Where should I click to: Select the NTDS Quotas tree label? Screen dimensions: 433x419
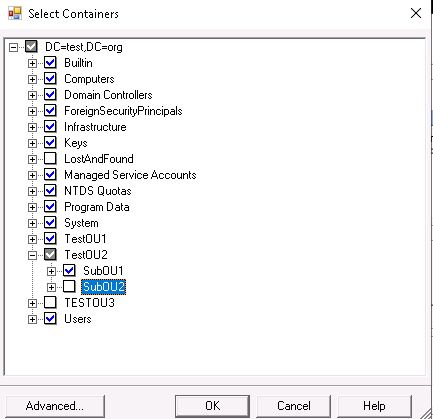(x=98, y=191)
